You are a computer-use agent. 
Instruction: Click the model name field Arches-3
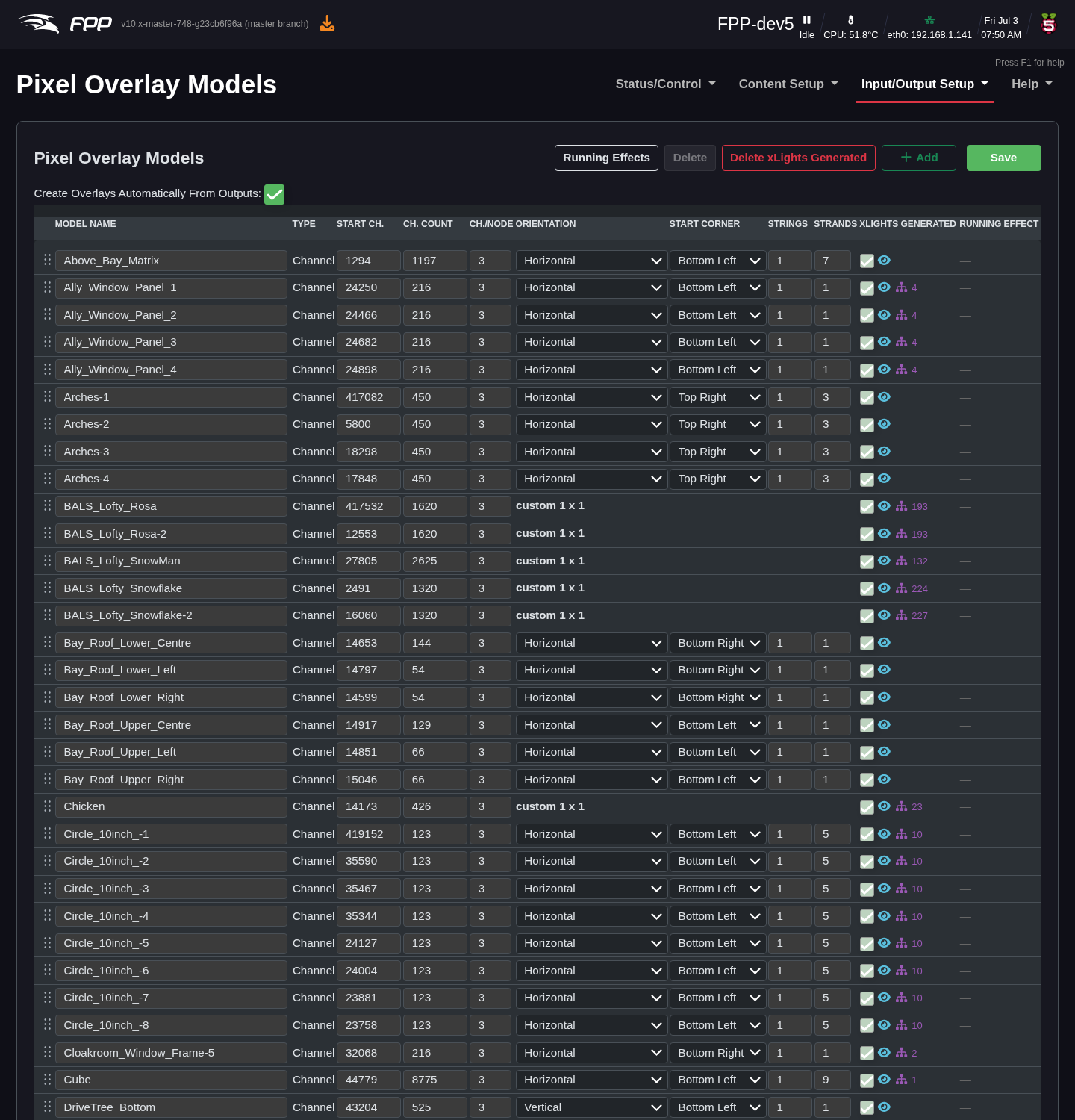(x=171, y=452)
